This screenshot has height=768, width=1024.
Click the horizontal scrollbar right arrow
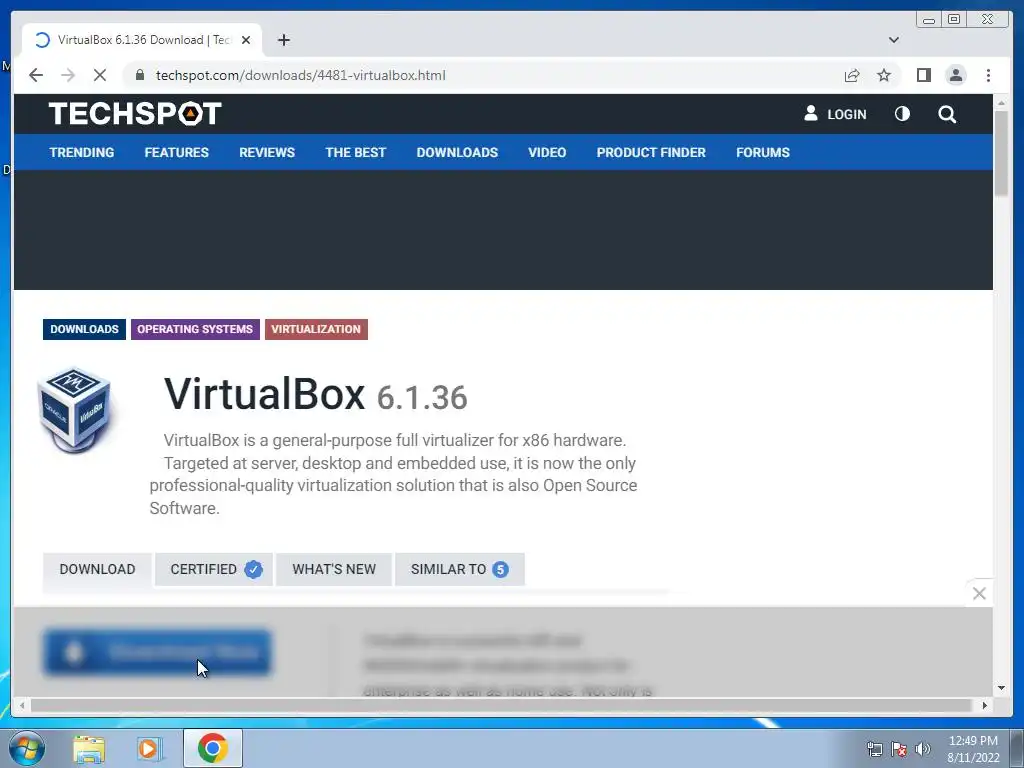[x=985, y=705]
